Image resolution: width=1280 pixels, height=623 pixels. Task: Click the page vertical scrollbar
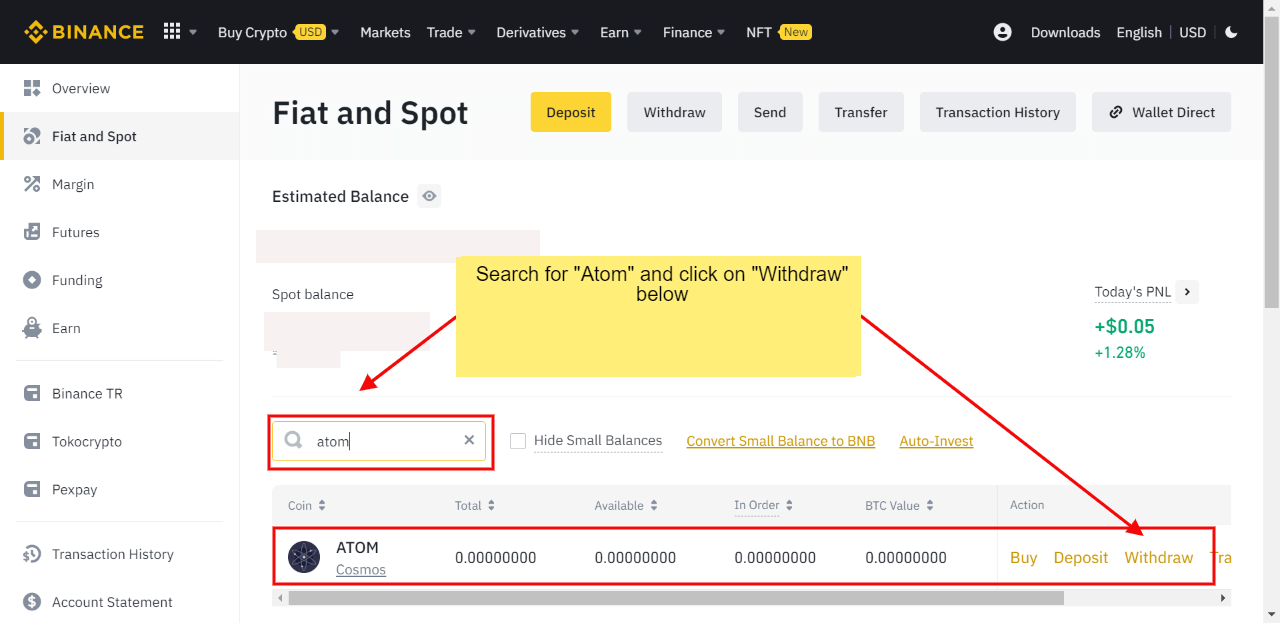coord(1272,160)
